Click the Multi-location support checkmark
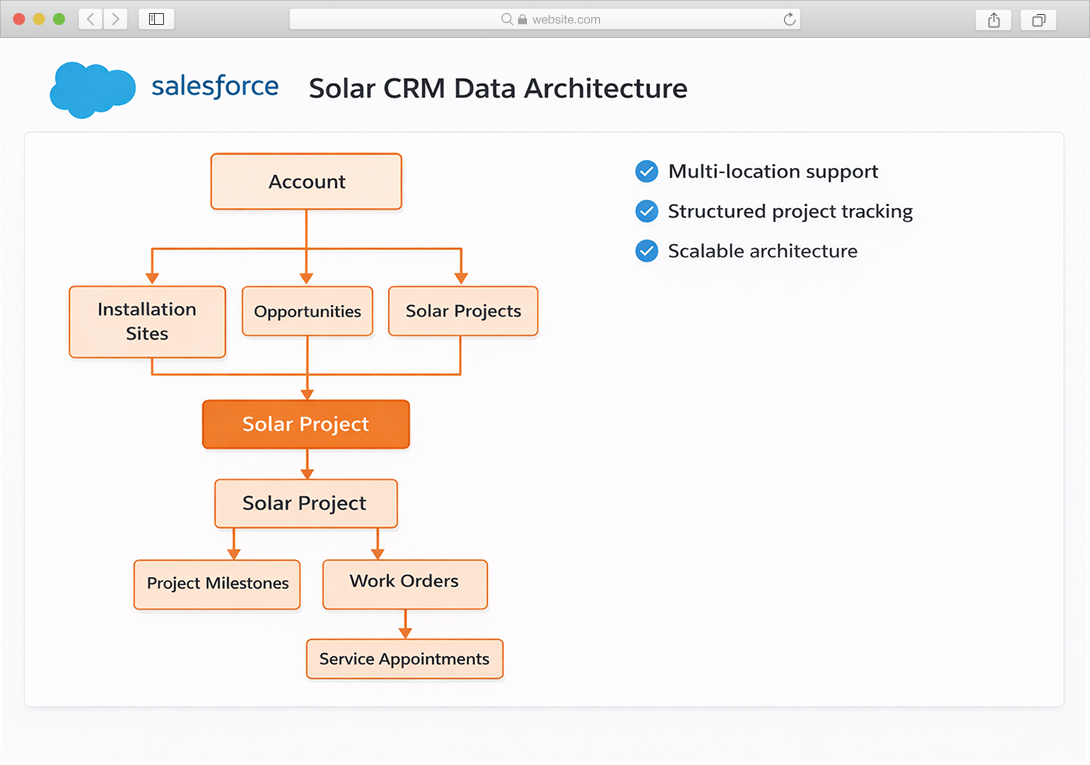Image resolution: width=1090 pixels, height=765 pixels. 646,172
